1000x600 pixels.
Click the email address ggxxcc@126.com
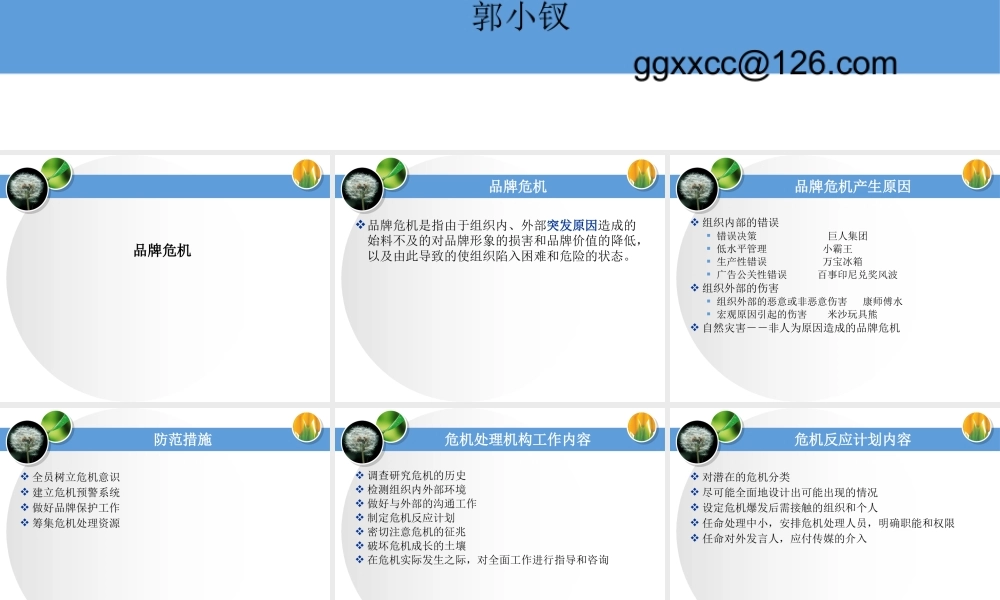click(765, 64)
